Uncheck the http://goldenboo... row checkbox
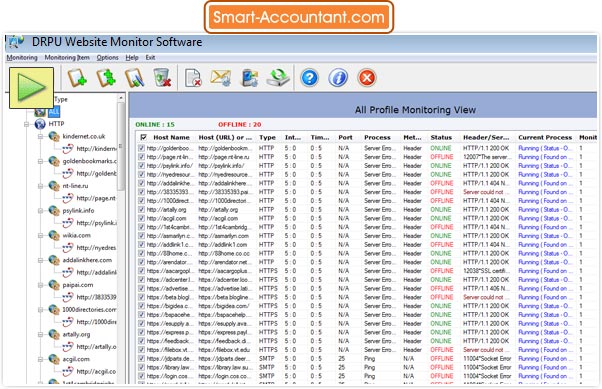 142,148
